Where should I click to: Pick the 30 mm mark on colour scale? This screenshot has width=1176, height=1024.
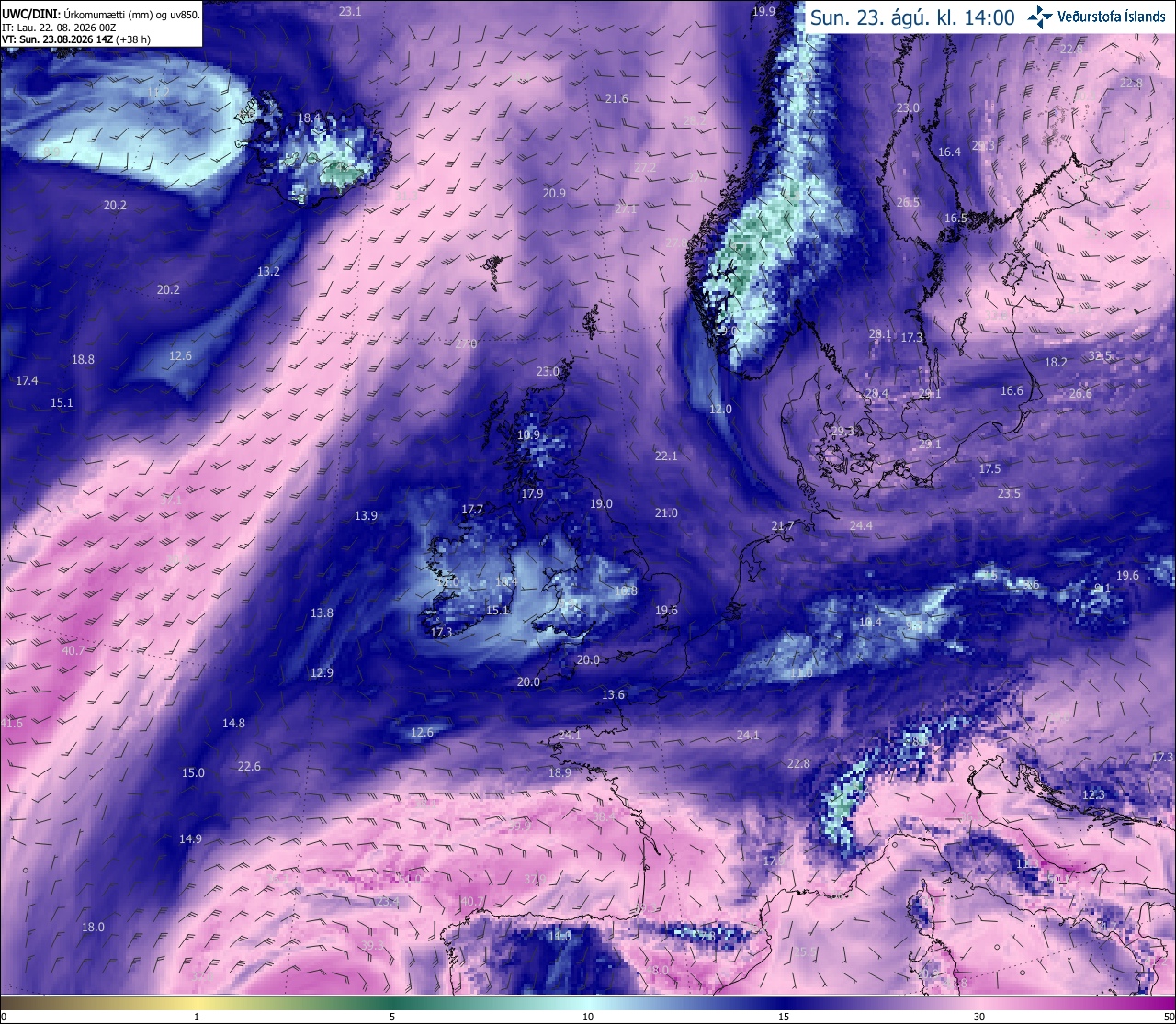pyautogui.click(x=979, y=1016)
